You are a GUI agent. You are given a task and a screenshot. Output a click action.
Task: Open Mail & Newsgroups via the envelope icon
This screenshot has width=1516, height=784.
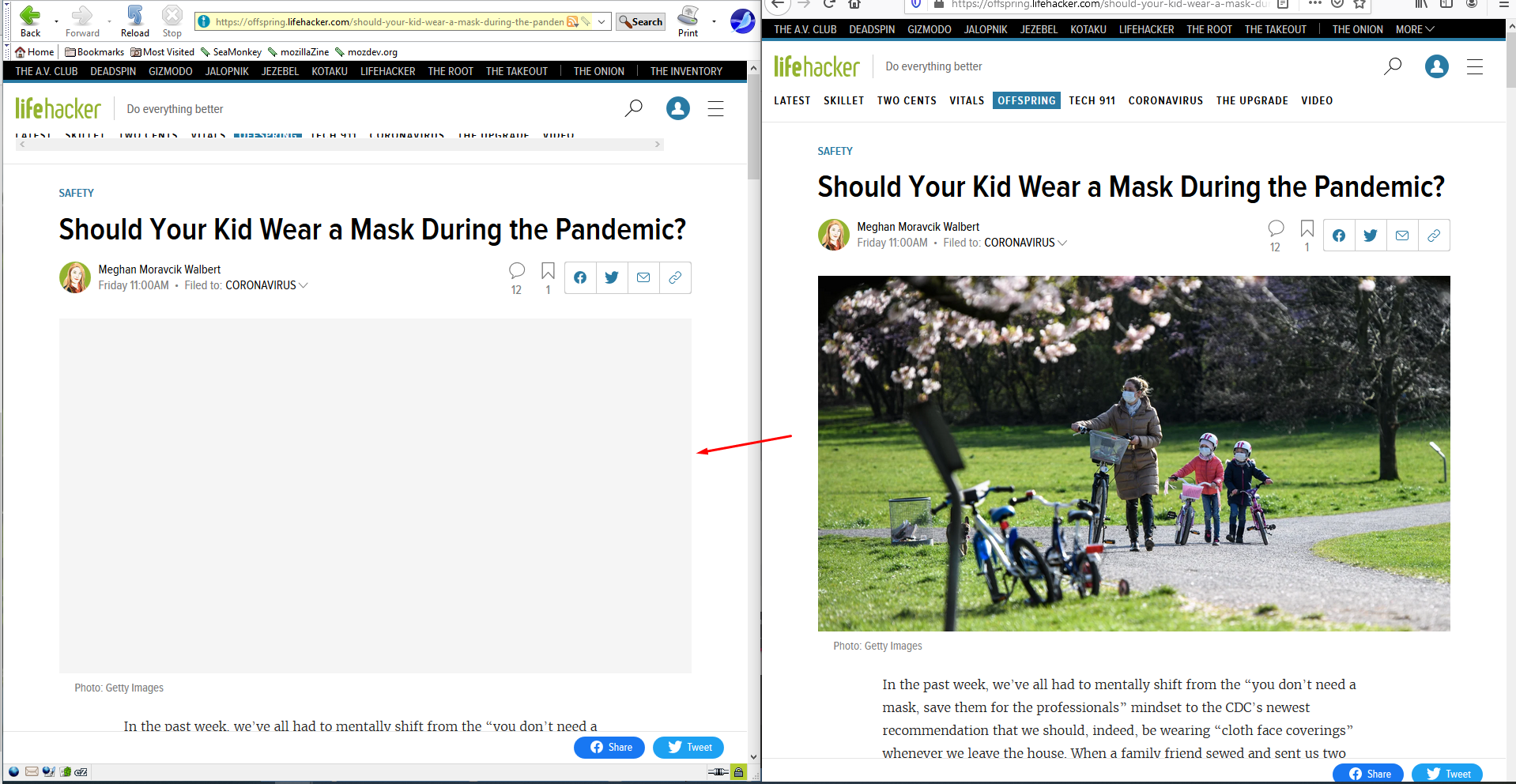click(31, 772)
